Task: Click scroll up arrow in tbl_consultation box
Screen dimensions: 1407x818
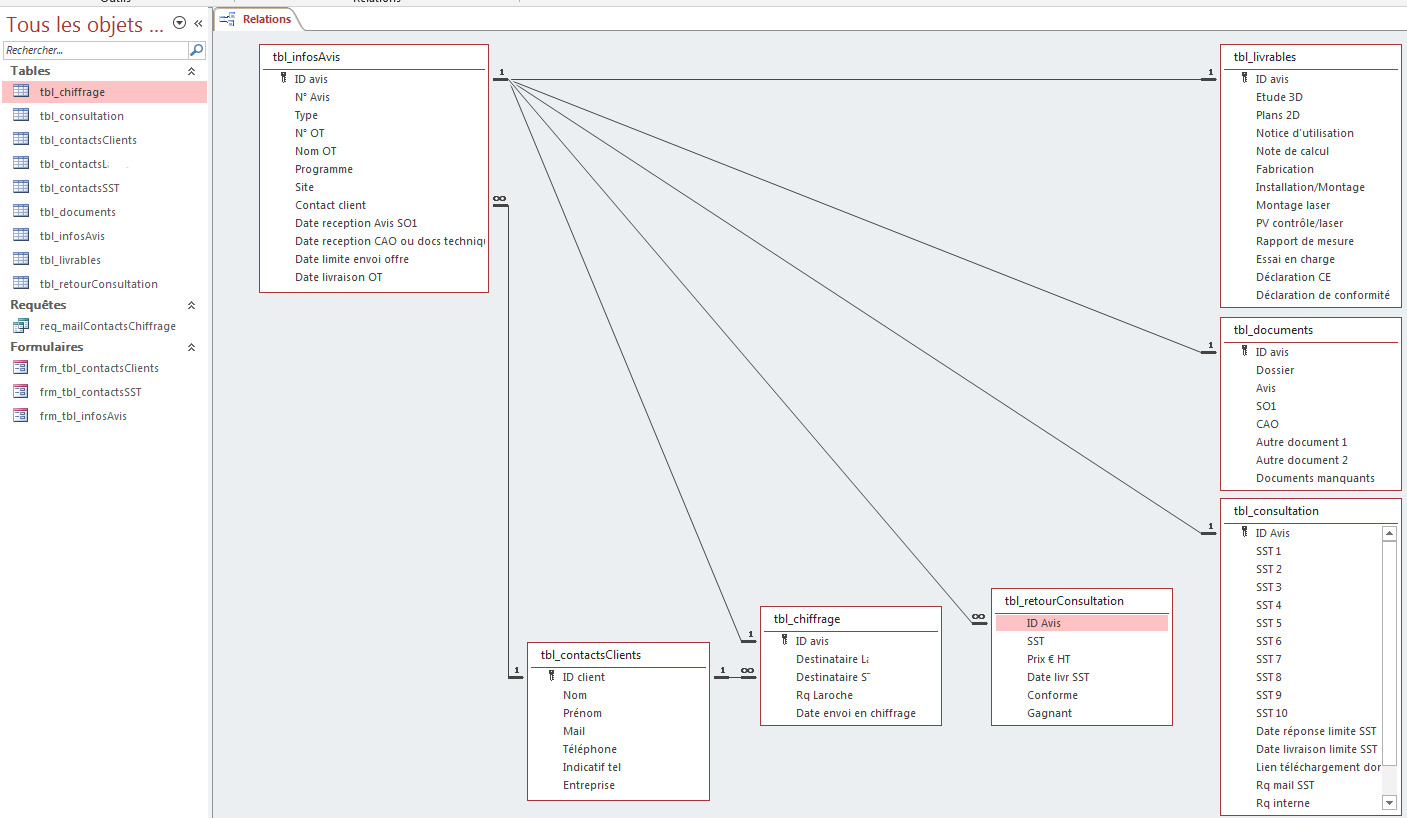Action: point(1389,534)
